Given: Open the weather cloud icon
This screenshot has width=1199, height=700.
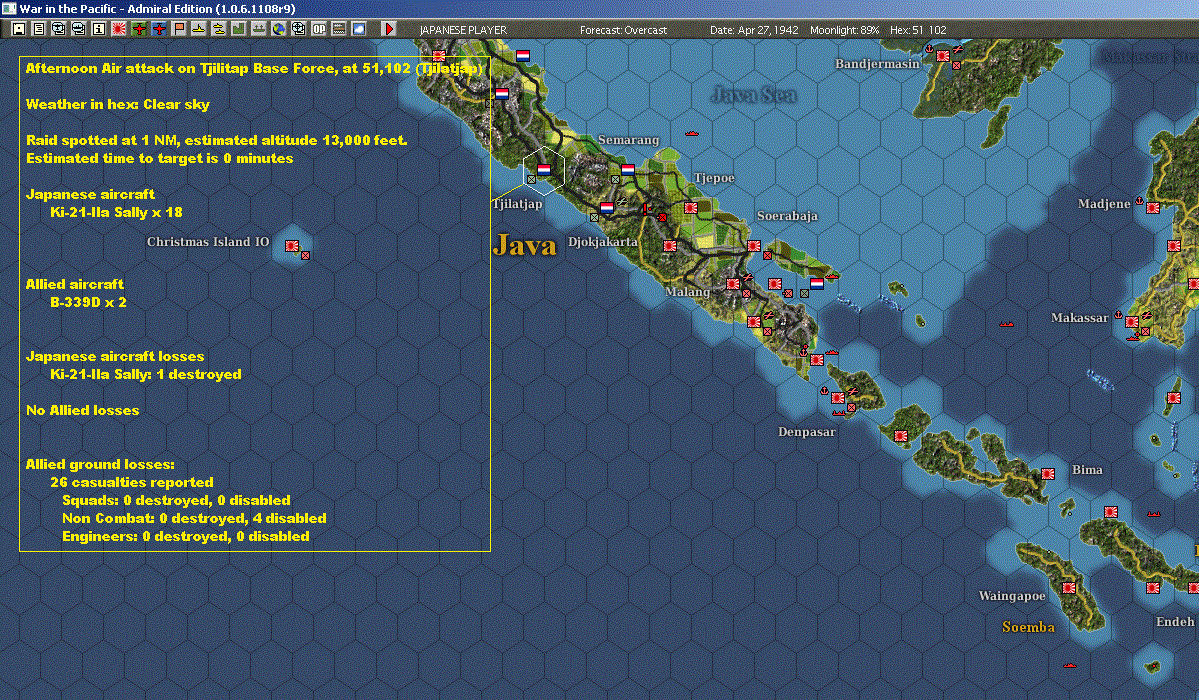Looking at the screenshot, I should click(x=359, y=29).
